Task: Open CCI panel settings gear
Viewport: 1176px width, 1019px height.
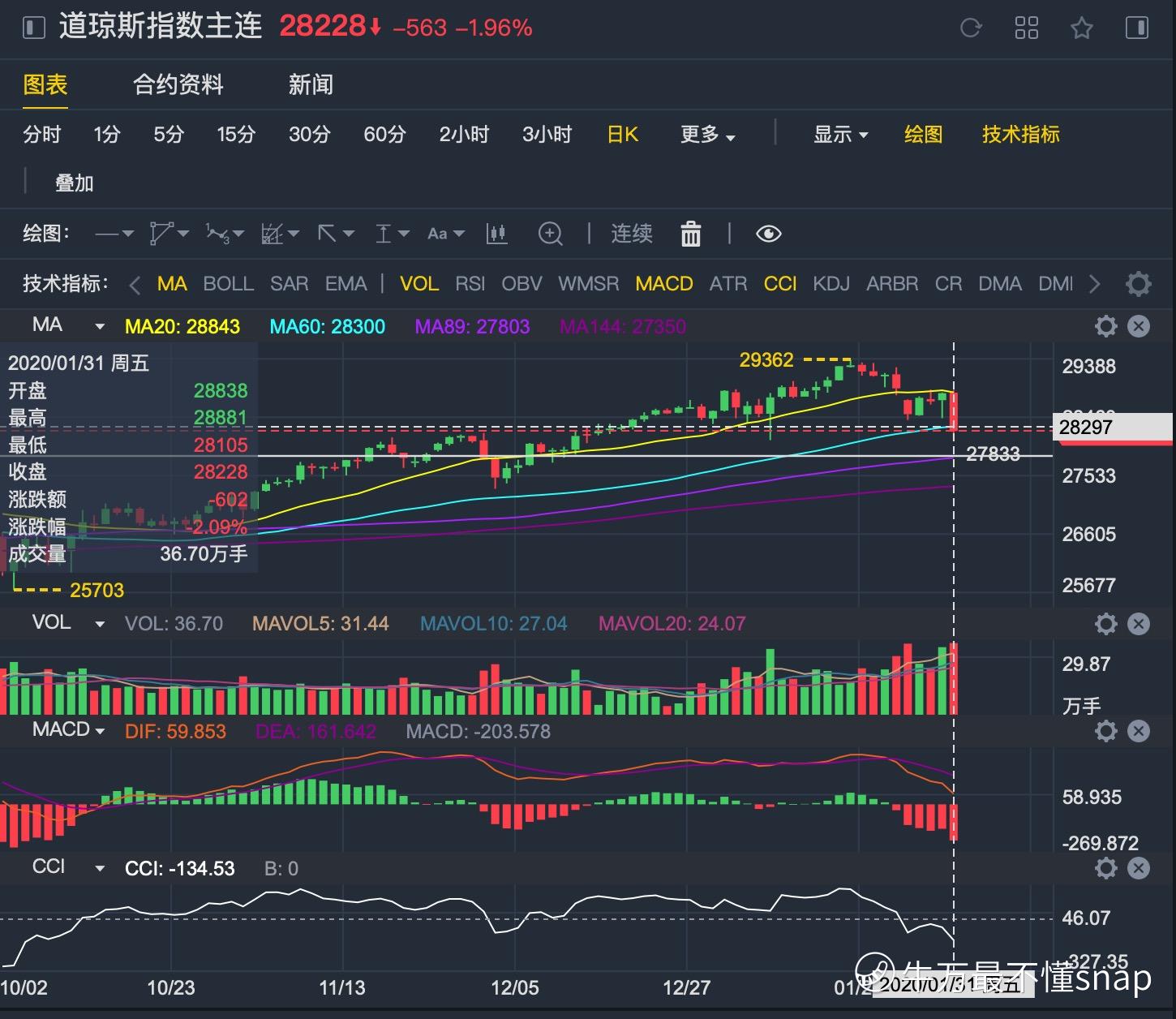Action: point(1106,869)
